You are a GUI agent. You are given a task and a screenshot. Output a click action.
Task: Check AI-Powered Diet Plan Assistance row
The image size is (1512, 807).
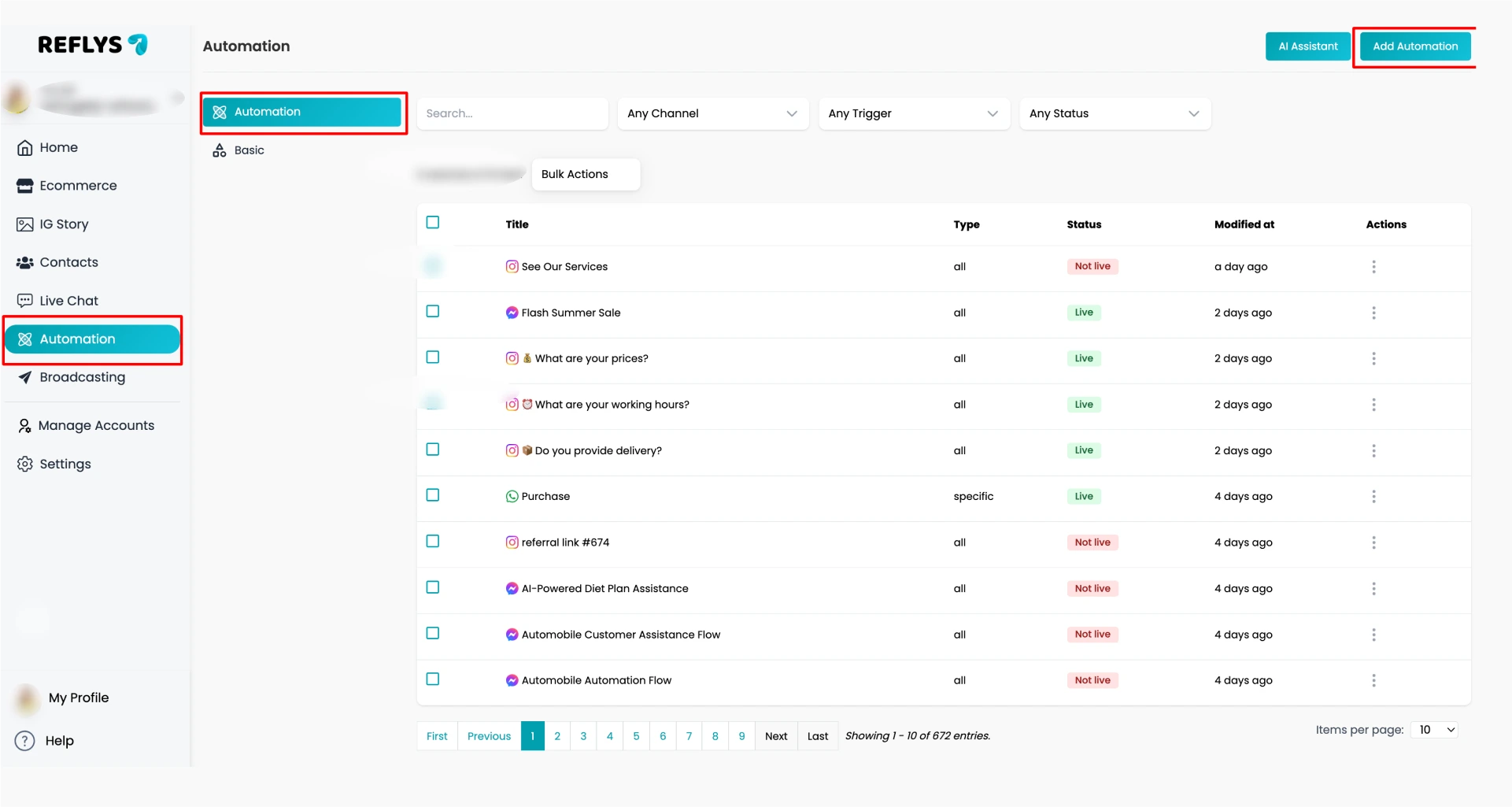pos(433,587)
